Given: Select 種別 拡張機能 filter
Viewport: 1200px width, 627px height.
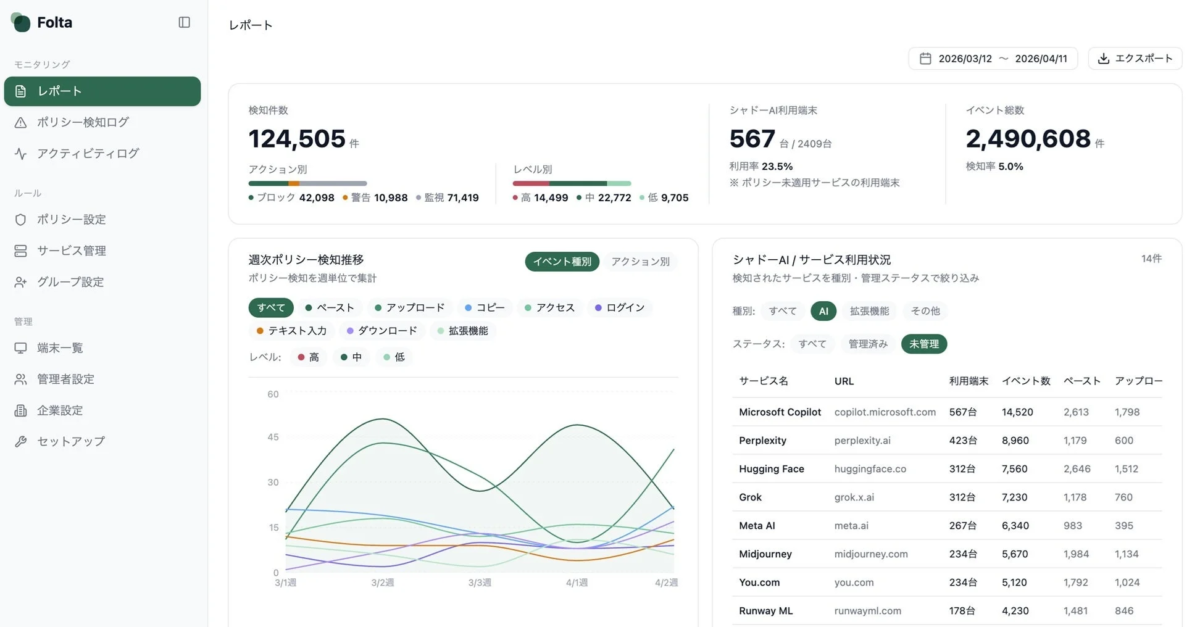Looking at the screenshot, I should pyautogui.click(x=870, y=311).
